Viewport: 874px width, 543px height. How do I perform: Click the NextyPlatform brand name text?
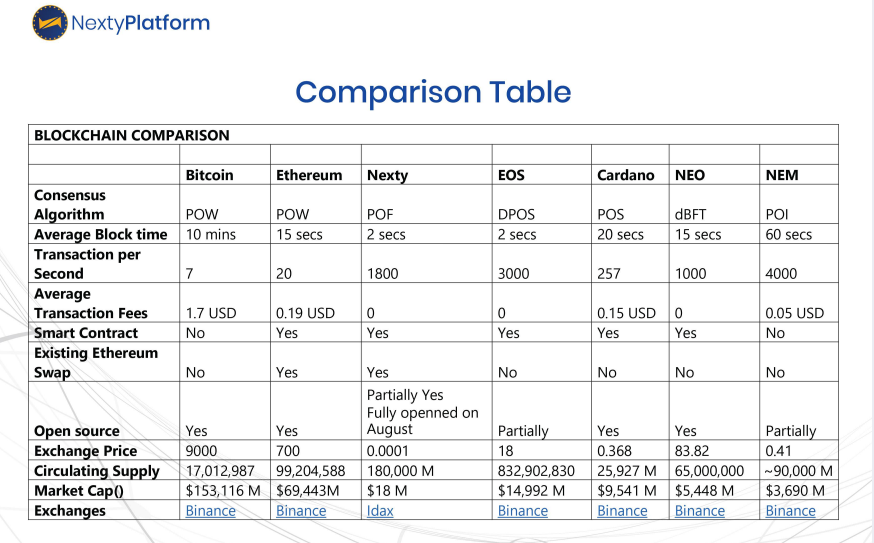pyautogui.click(x=140, y=21)
